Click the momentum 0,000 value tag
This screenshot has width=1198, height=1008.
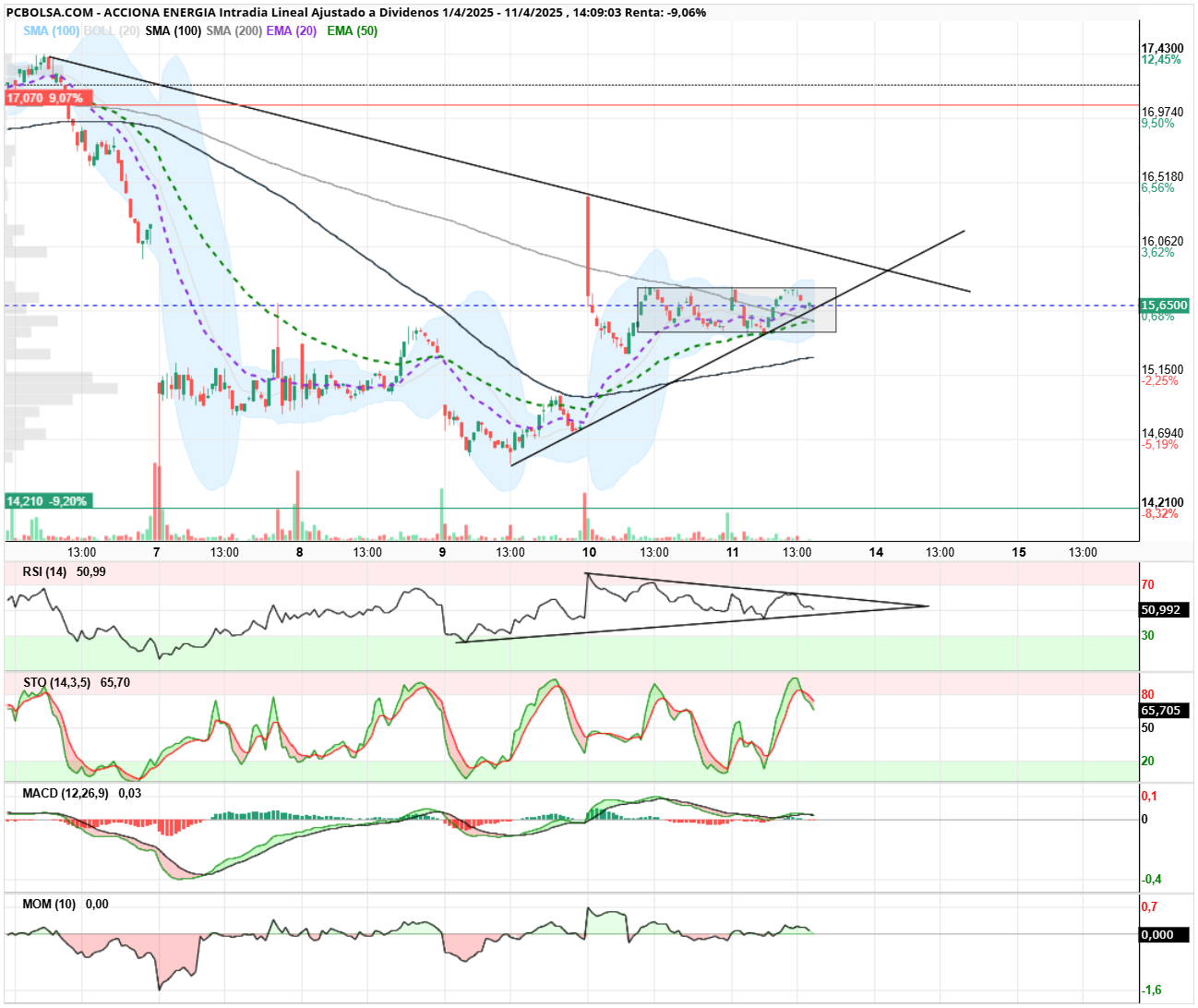pos(1165,935)
